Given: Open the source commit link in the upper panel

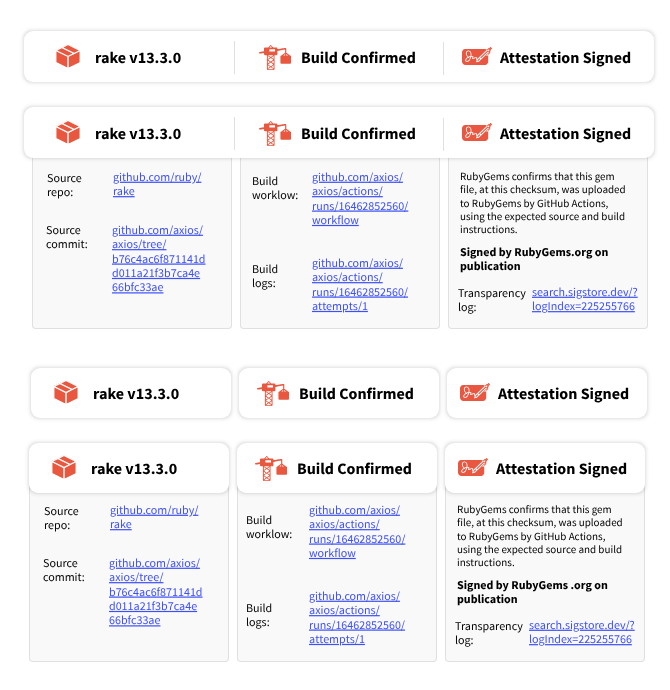Looking at the screenshot, I should 156,258.
